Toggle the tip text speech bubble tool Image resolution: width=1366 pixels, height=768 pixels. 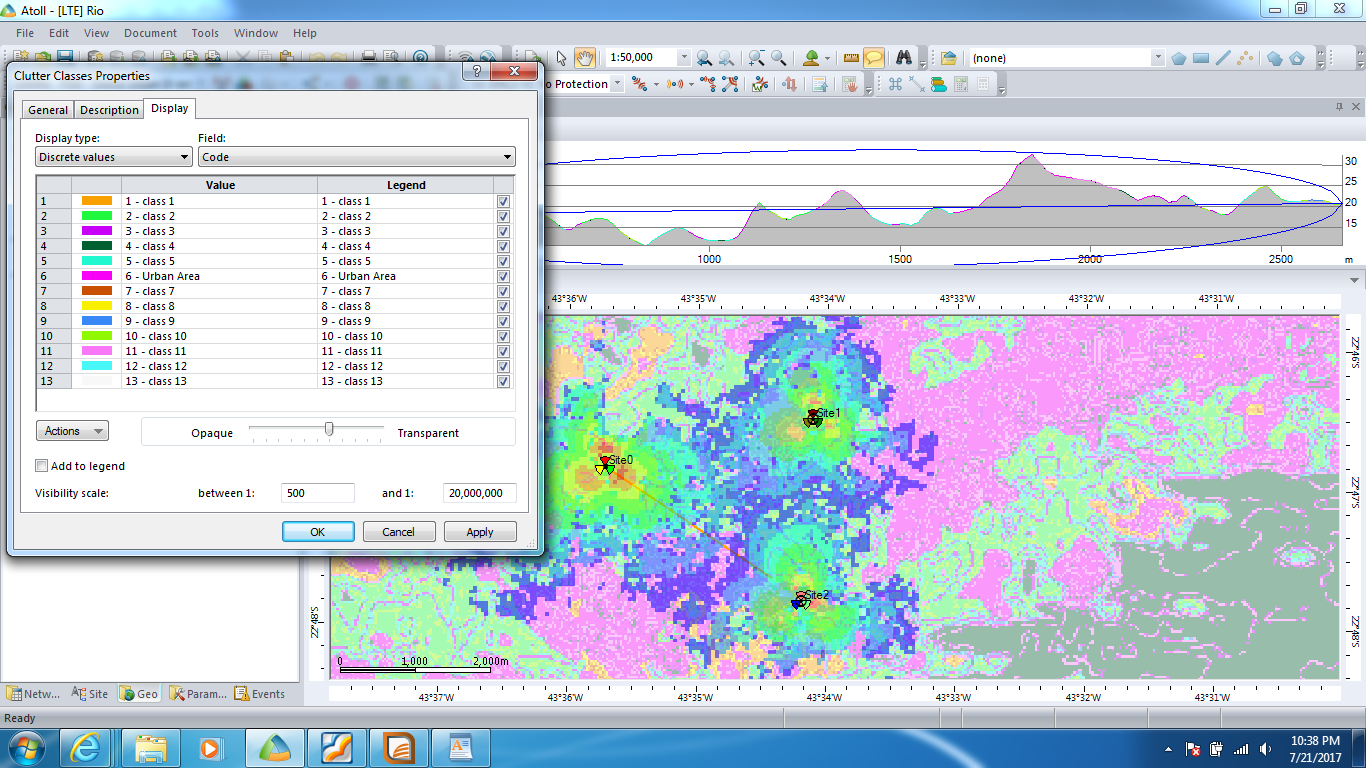click(874, 58)
